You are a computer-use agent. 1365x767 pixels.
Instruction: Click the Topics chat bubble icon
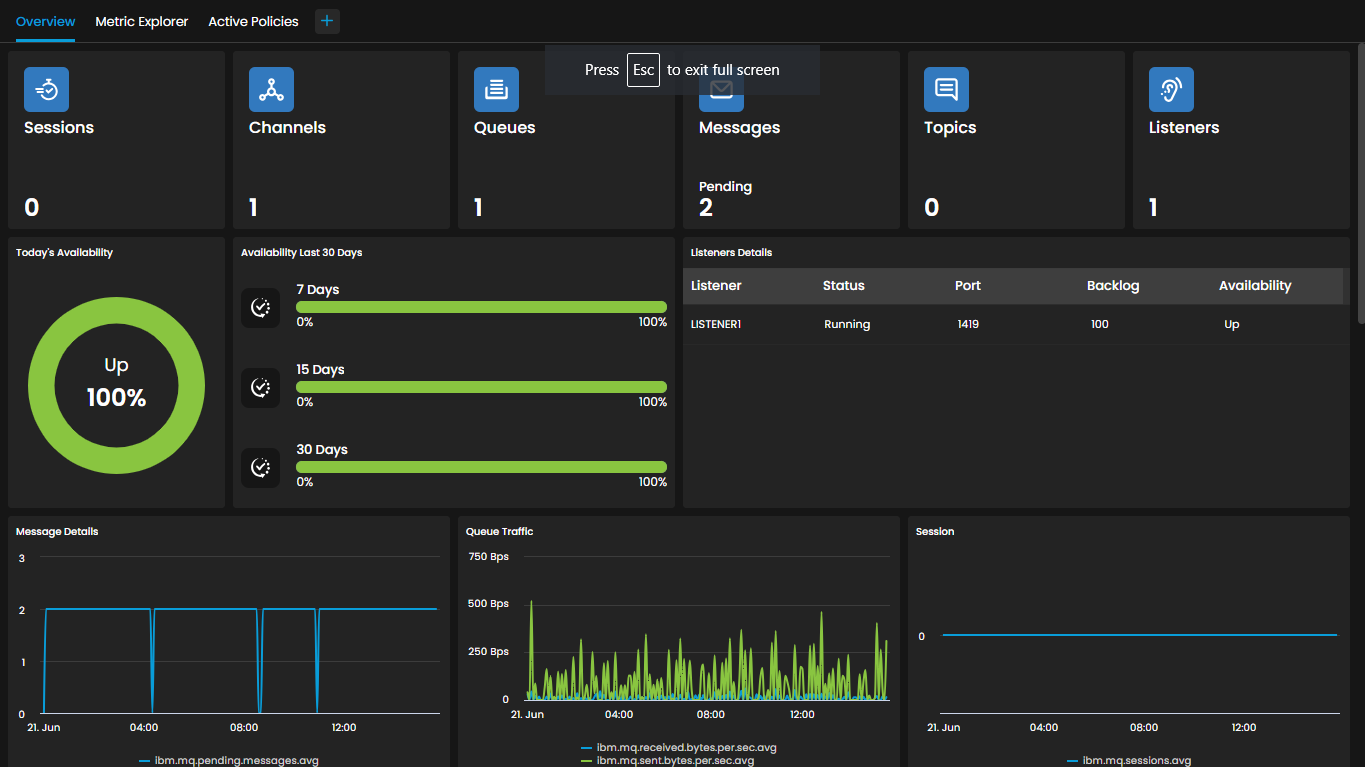[x=946, y=89]
